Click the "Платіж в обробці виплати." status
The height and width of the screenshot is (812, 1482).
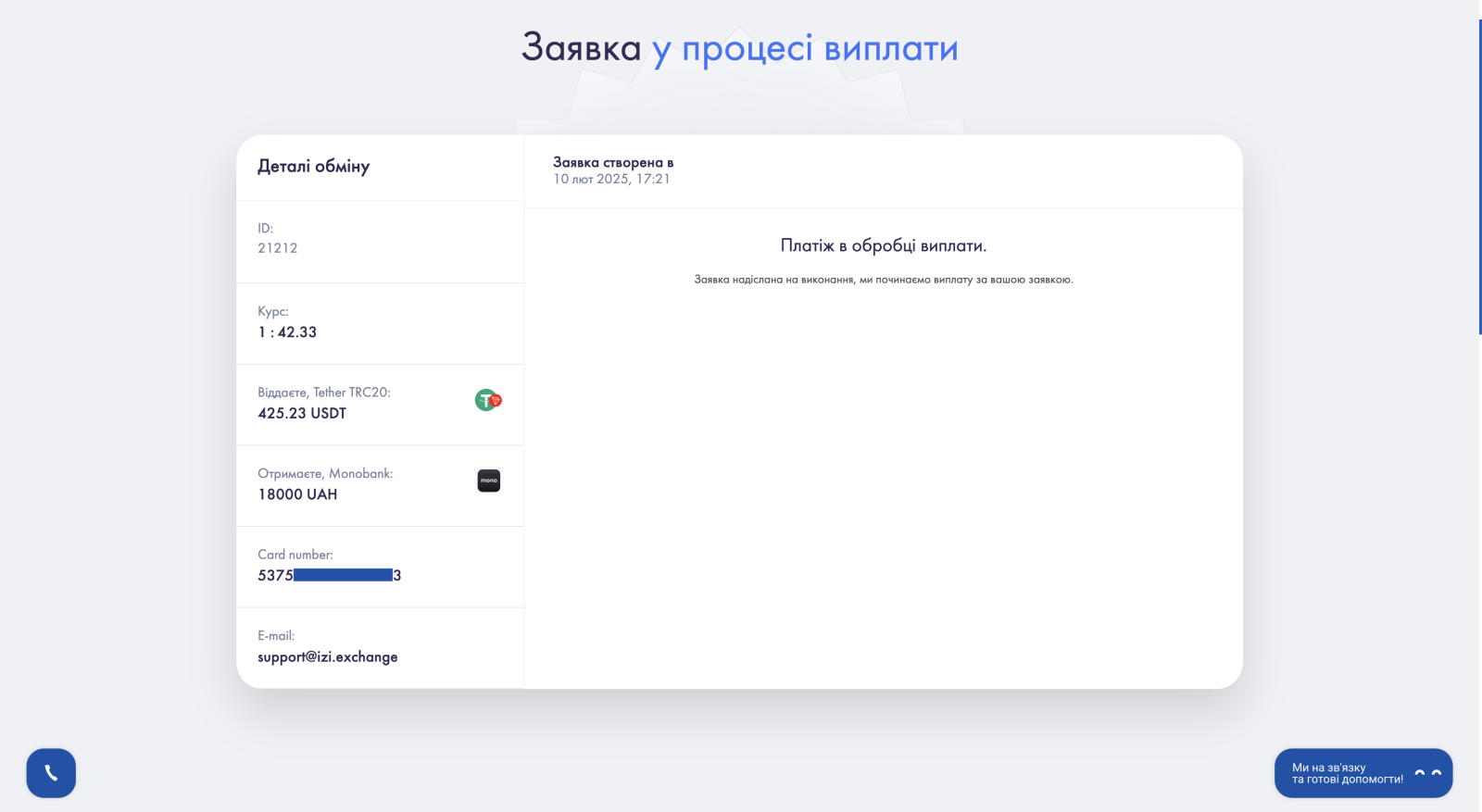click(883, 245)
